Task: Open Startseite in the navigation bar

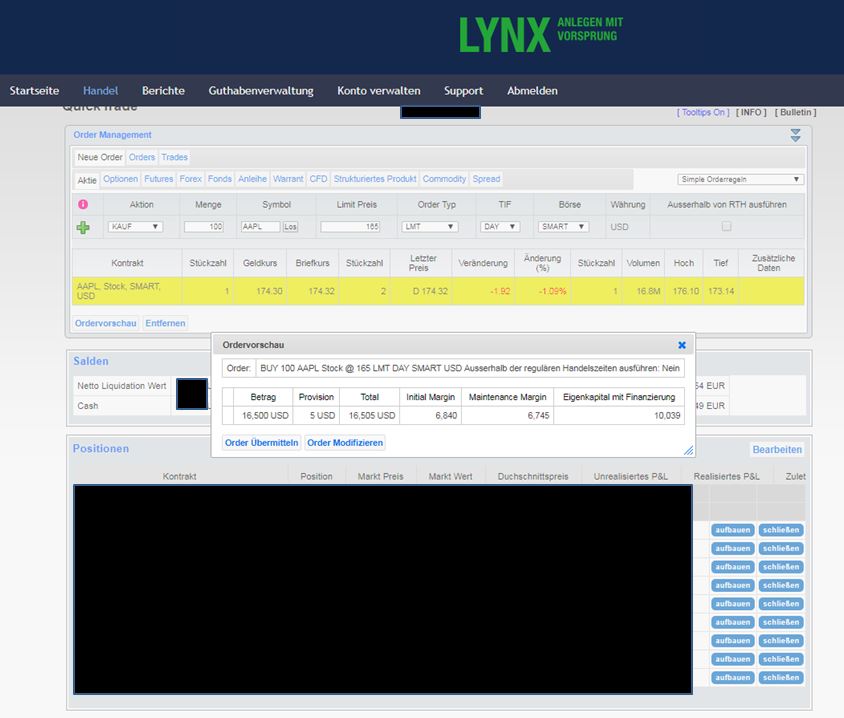Action: [x=34, y=90]
